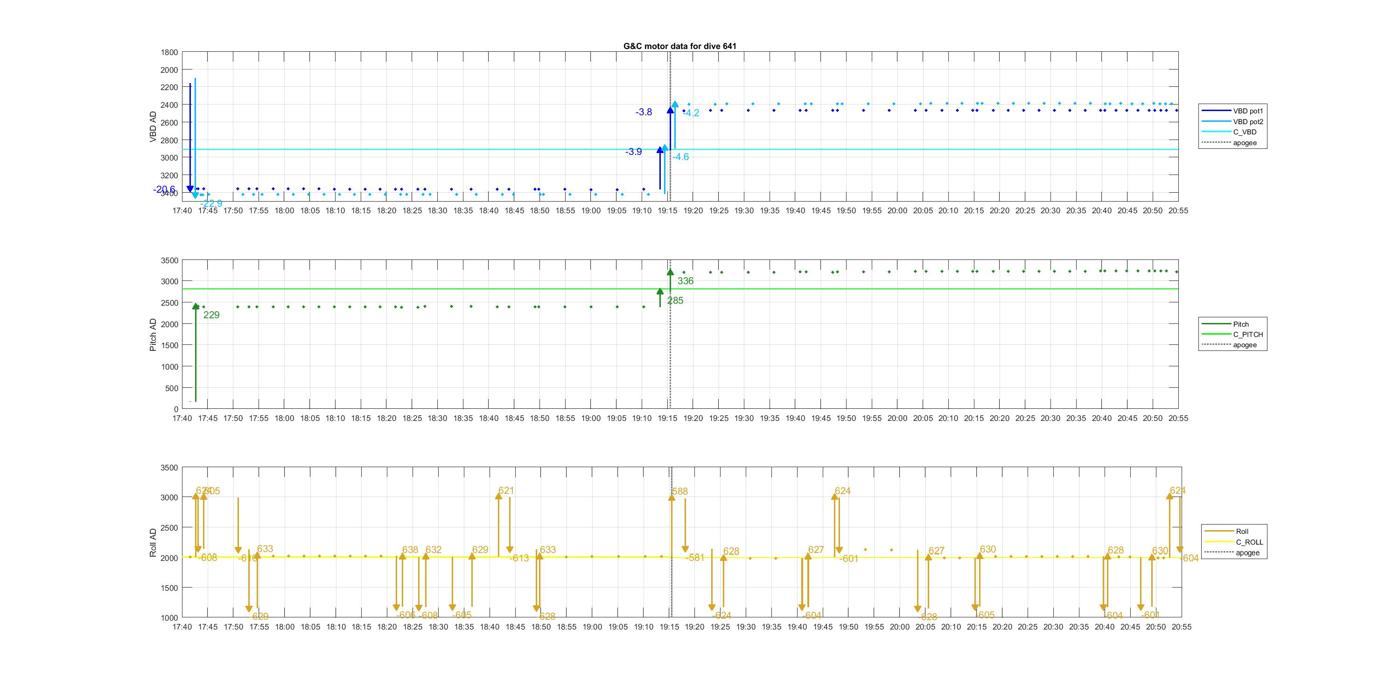Screen dimensions: 1400x693
Task: Click the "-581" annotation in Roll plot
Action: click(x=695, y=558)
